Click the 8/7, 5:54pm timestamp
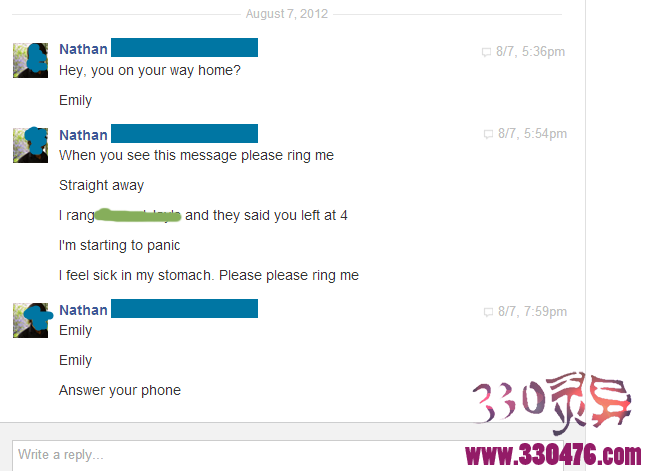 click(532, 133)
